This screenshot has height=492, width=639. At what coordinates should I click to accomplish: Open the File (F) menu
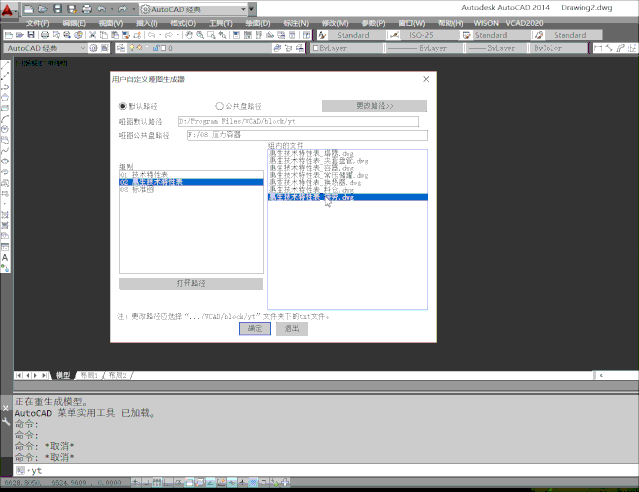[x=37, y=23]
